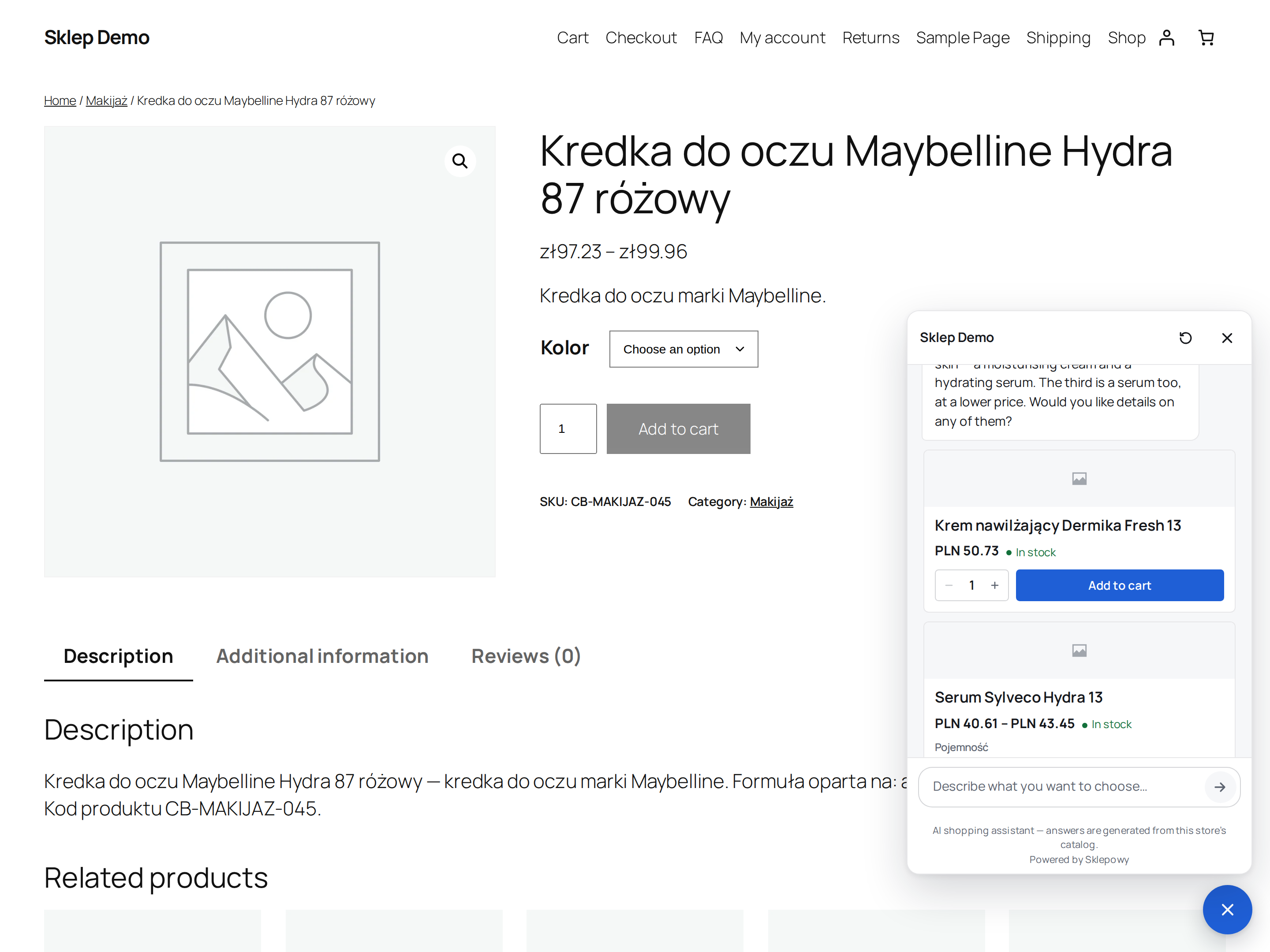
Task: Follow the Makijaż breadcrumb link
Action: pyautogui.click(x=107, y=101)
